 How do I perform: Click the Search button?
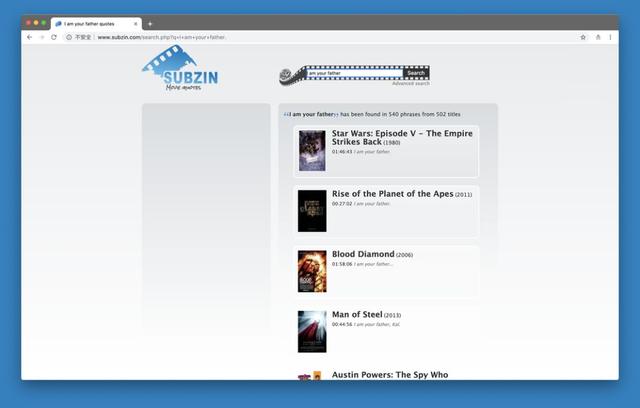416,73
